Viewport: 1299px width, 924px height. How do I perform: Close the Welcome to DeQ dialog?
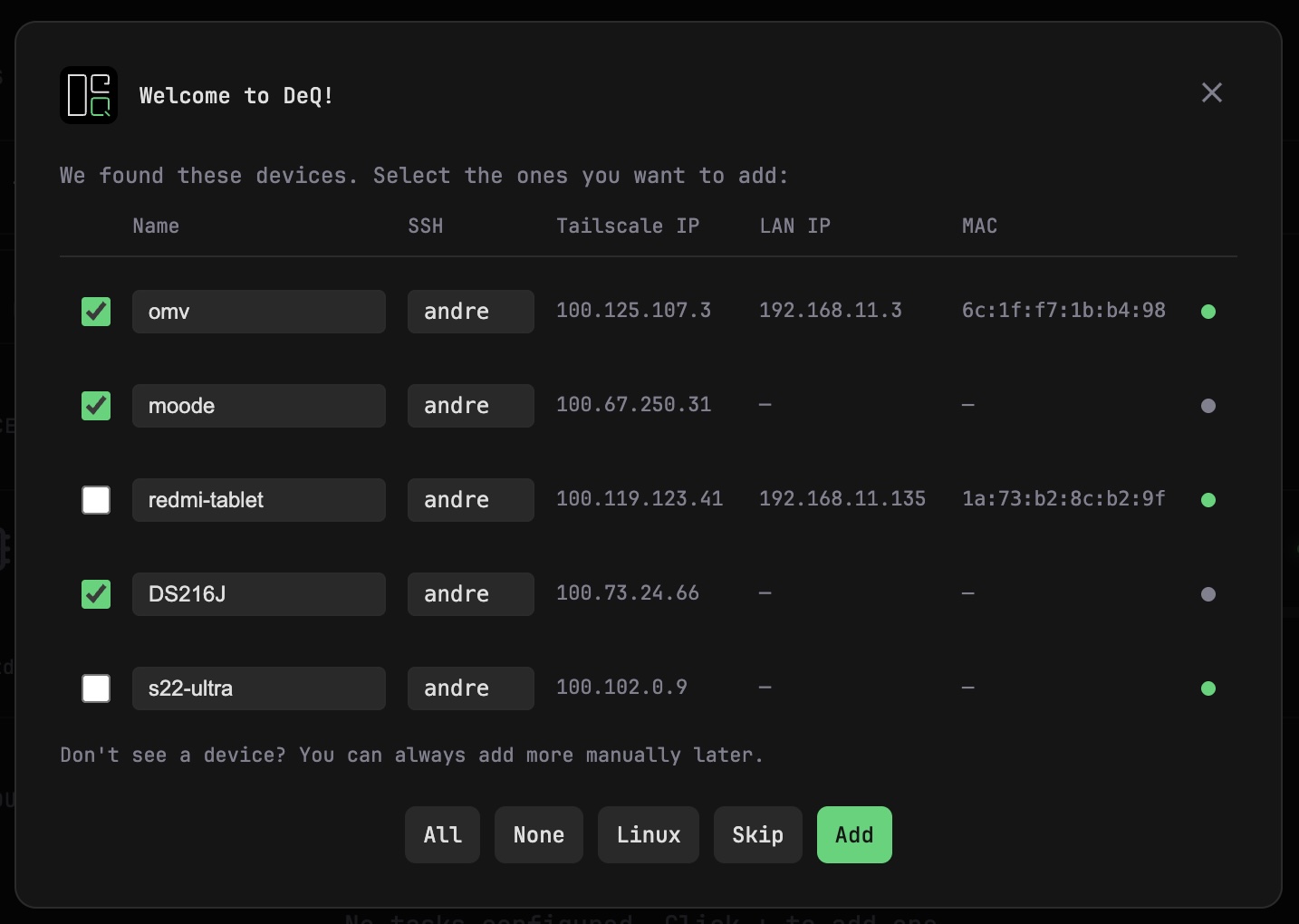pyautogui.click(x=1211, y=92)
